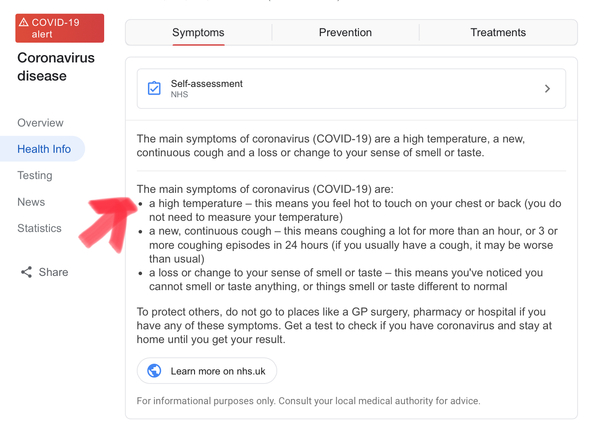The height and width of the screenshot is (430, 600).
Task: Click the Self-assessment clipboard checkmark icon
Action: [x=154, y=88]
